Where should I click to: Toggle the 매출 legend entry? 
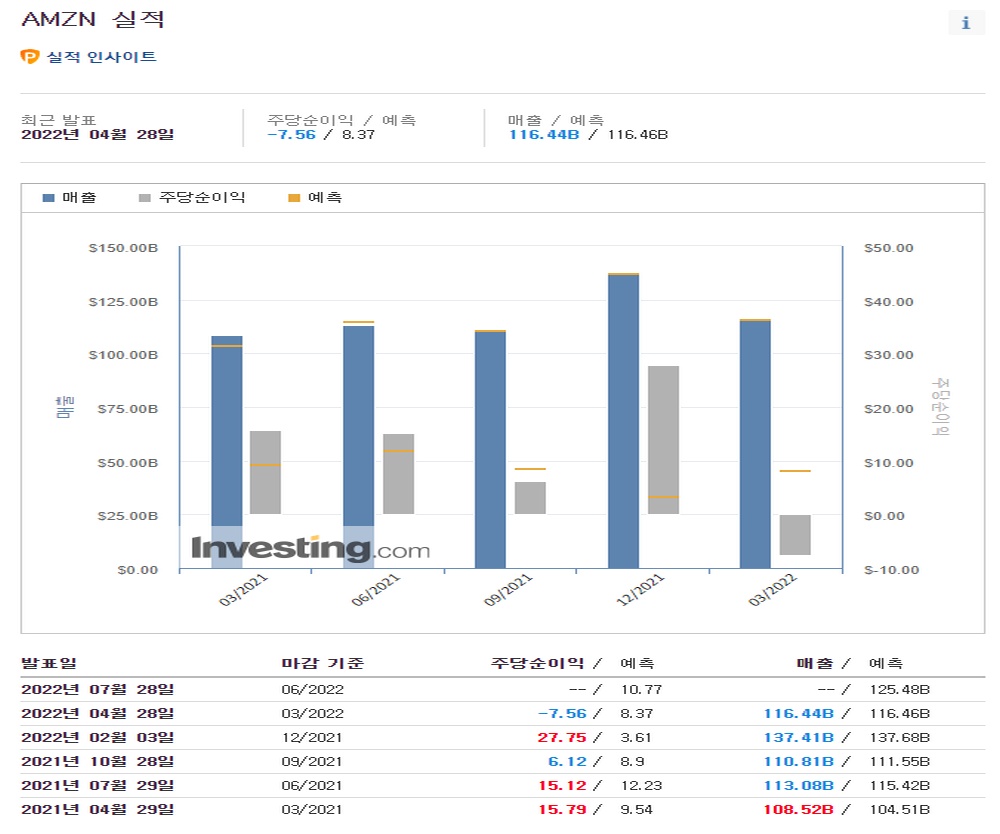pos(69,198)
